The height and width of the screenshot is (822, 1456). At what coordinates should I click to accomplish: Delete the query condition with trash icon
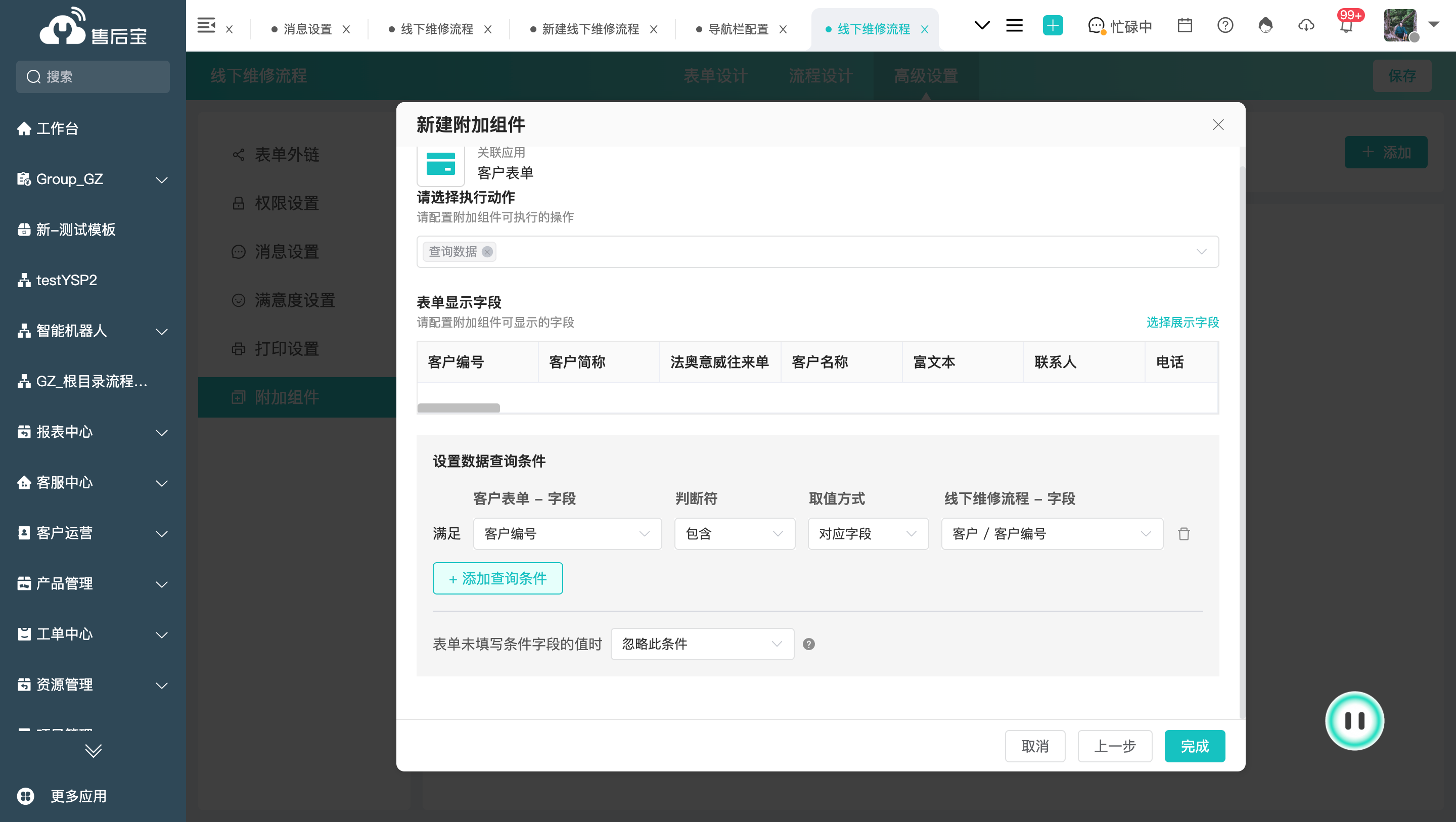tap(1184, 534)
